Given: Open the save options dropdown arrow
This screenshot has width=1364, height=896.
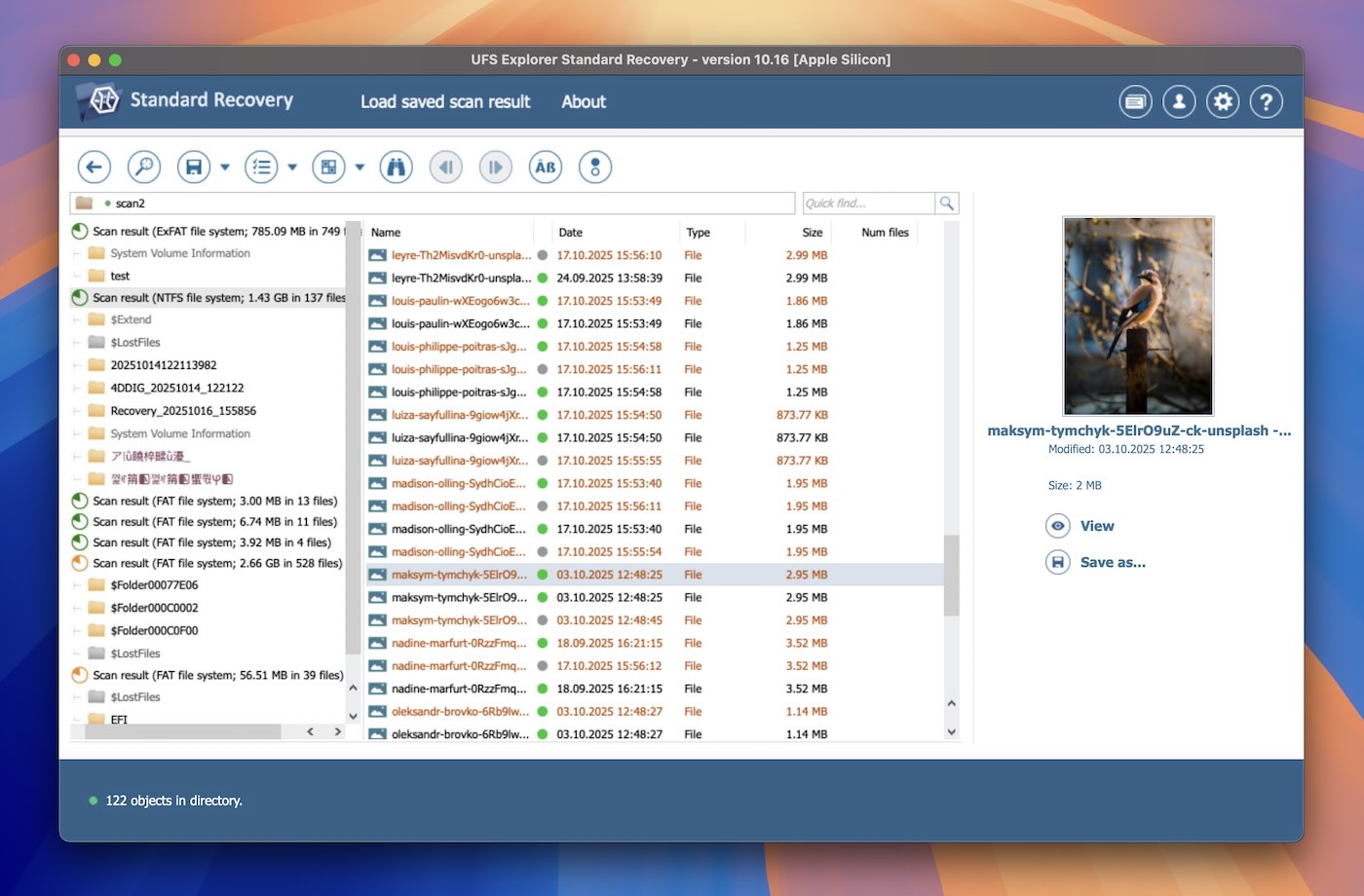Looking at the screenshot, I should [x=225, y=168].
